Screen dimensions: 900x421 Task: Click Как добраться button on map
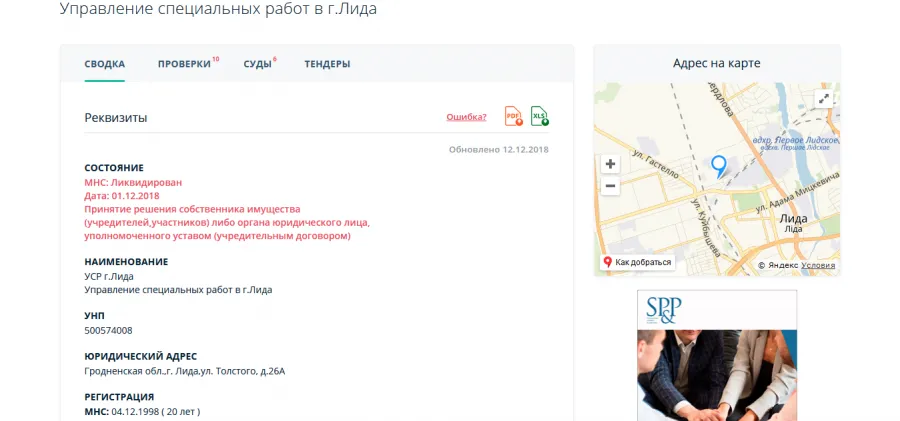pyautogui.click(x=638, y=262)
